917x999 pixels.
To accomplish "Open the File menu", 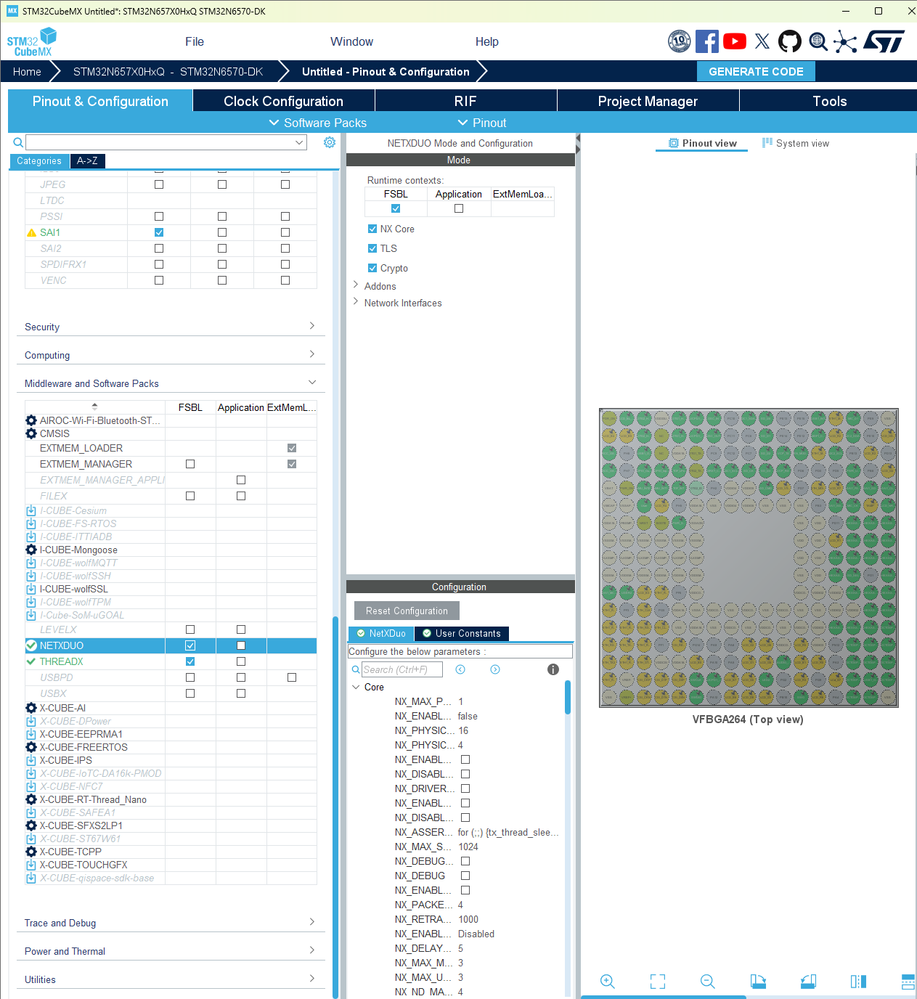I will tap(194, 41).
